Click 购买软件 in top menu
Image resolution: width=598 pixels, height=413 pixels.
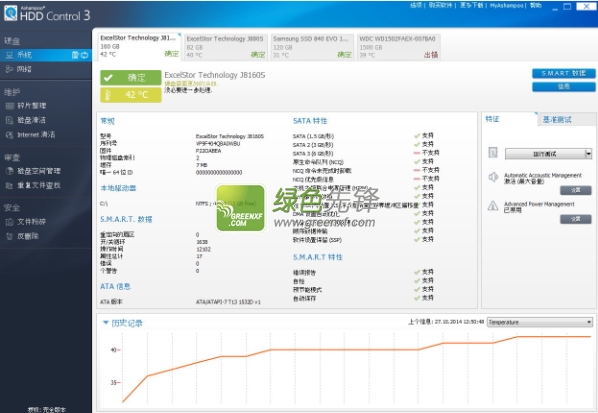click(440, 5)
